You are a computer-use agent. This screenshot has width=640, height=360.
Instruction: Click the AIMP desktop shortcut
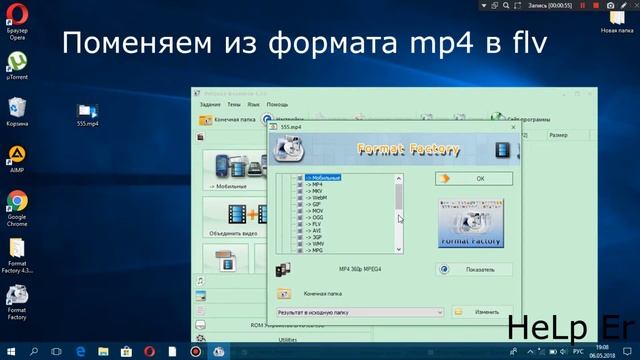click(17, 159)
